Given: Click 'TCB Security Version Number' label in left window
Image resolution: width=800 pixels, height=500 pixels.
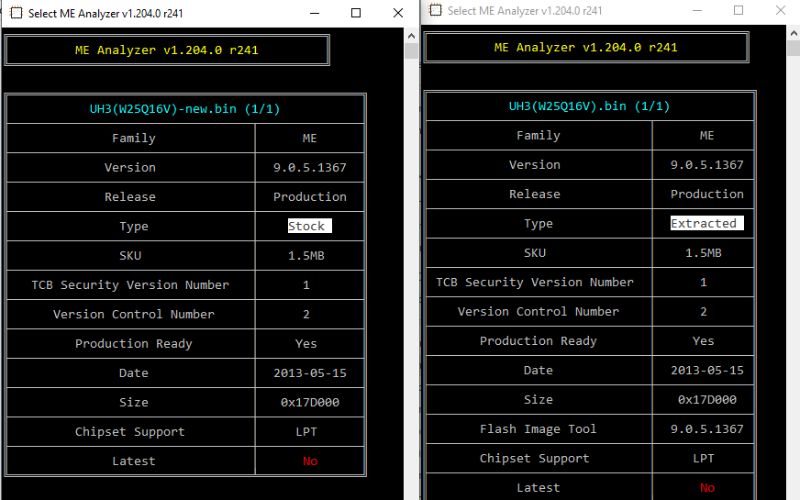Looking at the screenshot, I should coord(130,285).
